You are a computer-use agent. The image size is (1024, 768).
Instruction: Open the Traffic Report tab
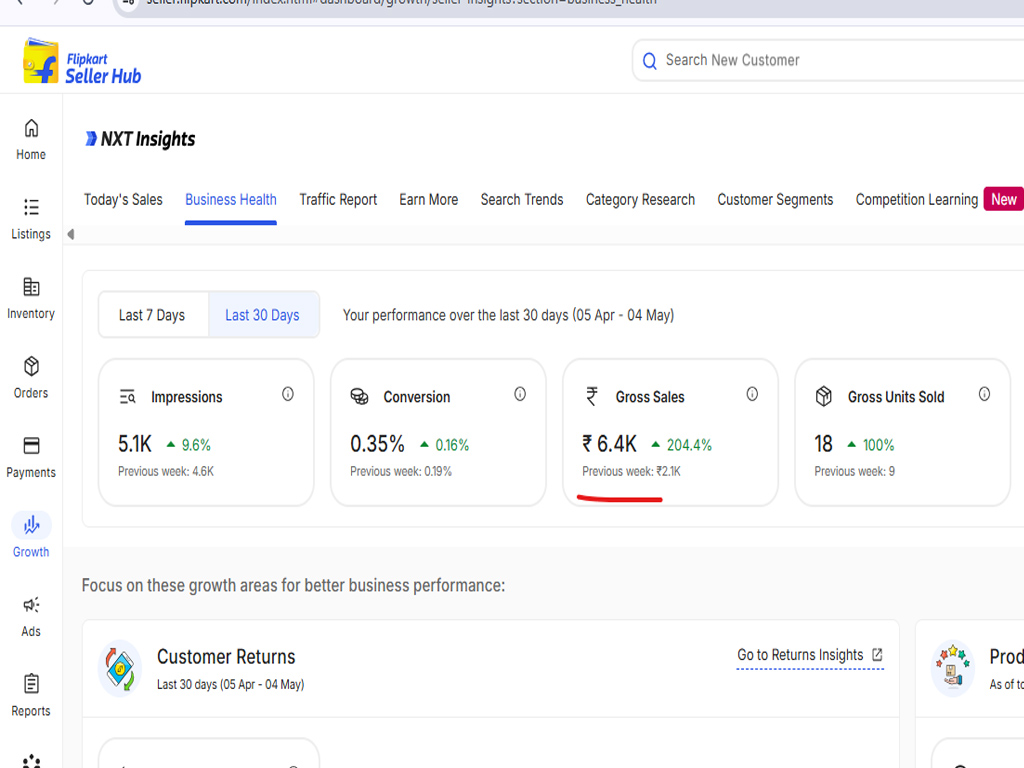coord(338,200)
